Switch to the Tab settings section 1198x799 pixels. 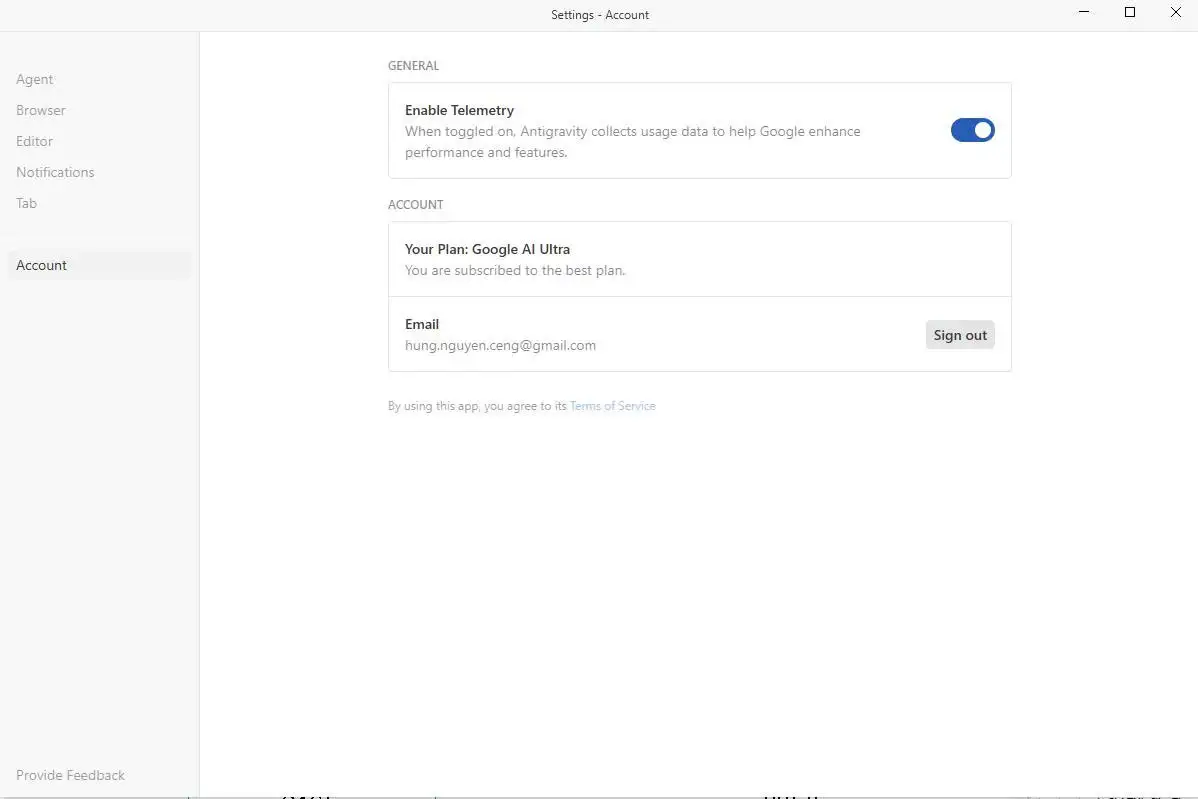tap(27, 203)
